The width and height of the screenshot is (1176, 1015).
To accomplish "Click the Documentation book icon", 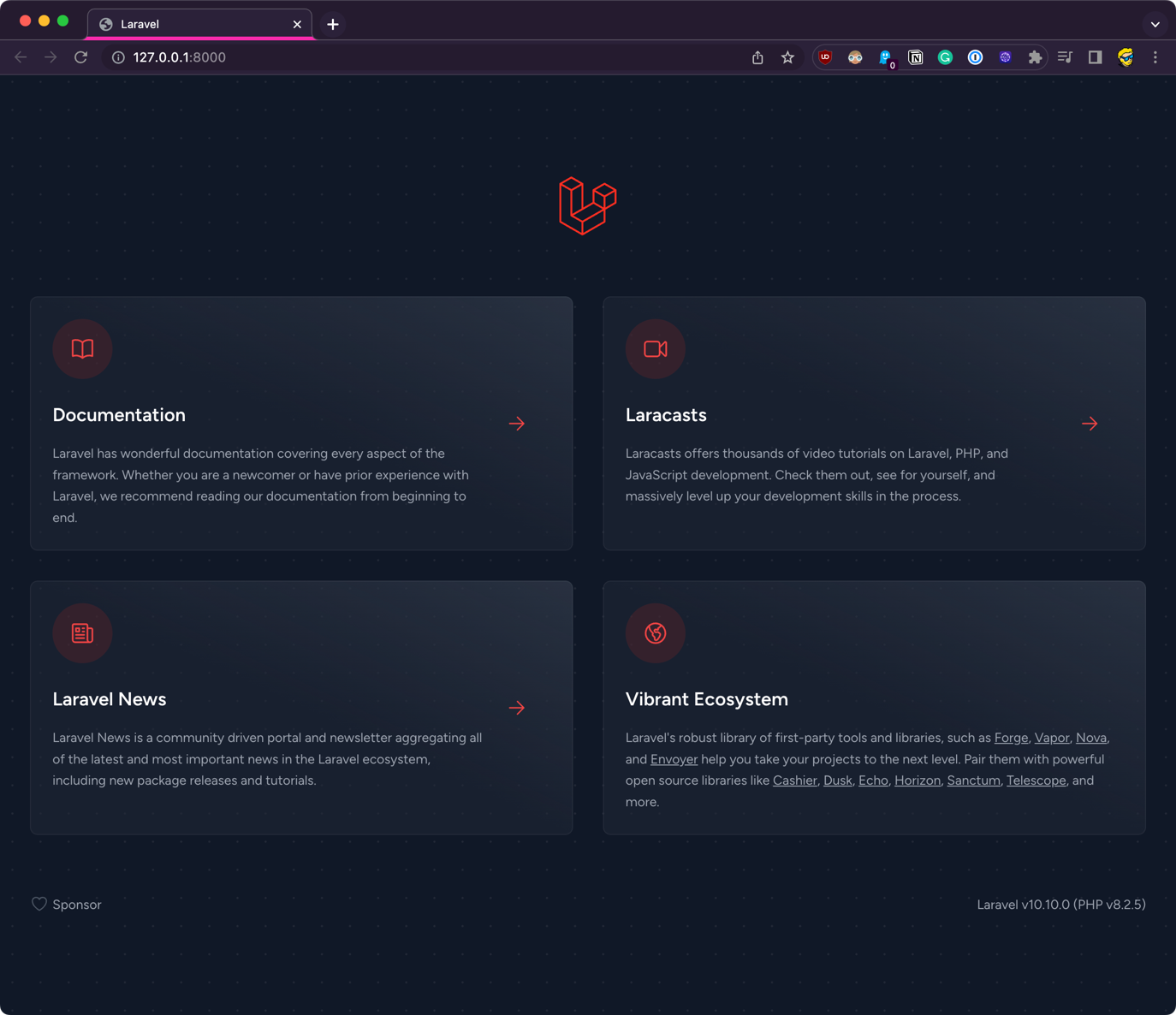I will coord(82,348).
